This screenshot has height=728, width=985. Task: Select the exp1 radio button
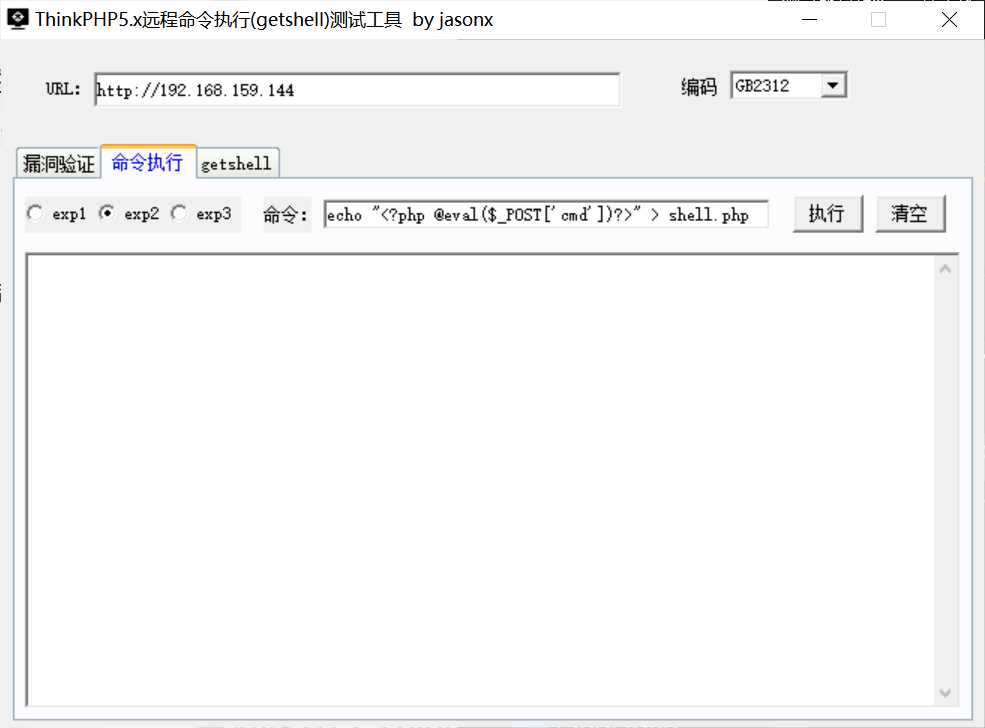36,214
